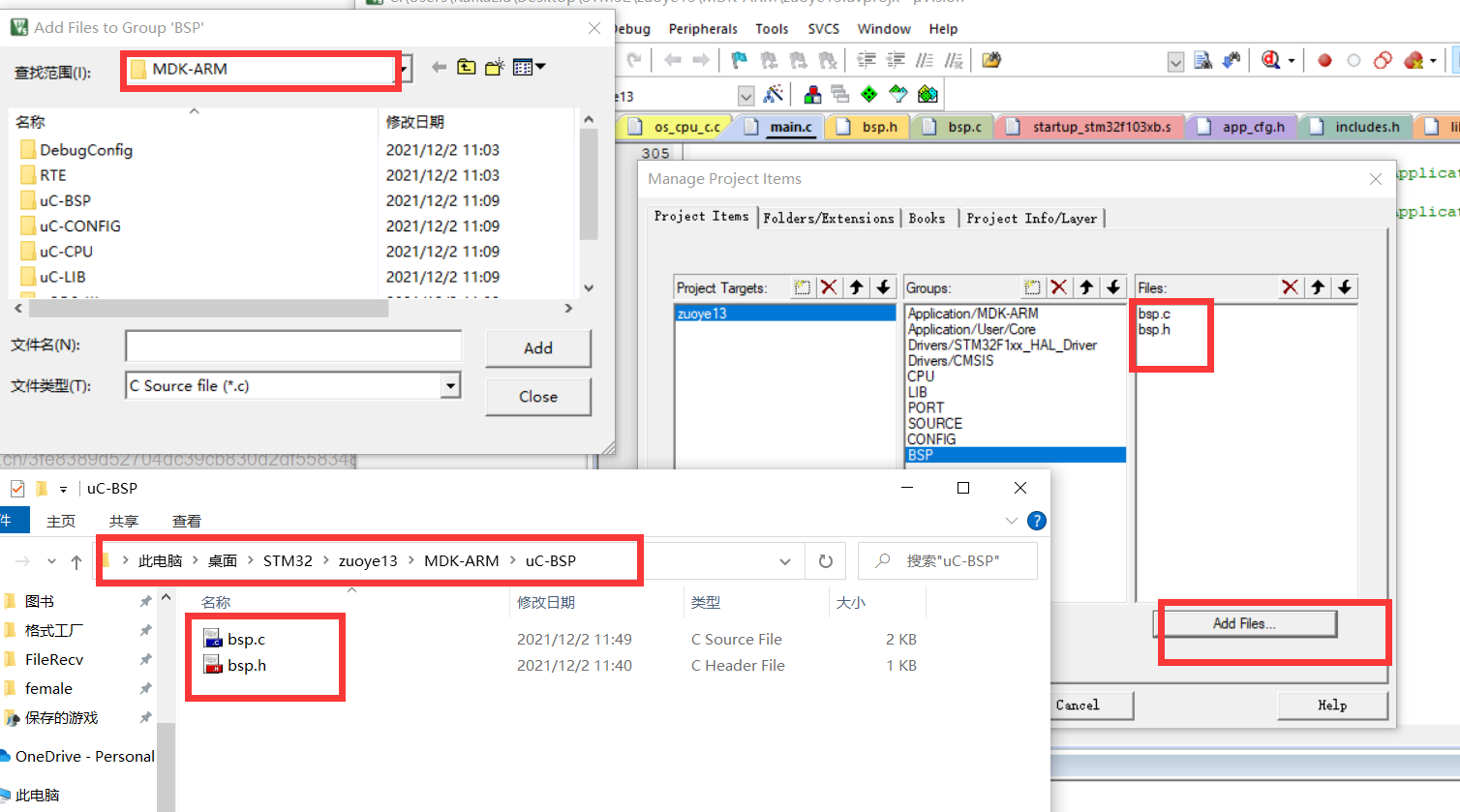This screenshot has width=1460, height=812.
Task: Open the SVCS menu
Action: [824, 29]
